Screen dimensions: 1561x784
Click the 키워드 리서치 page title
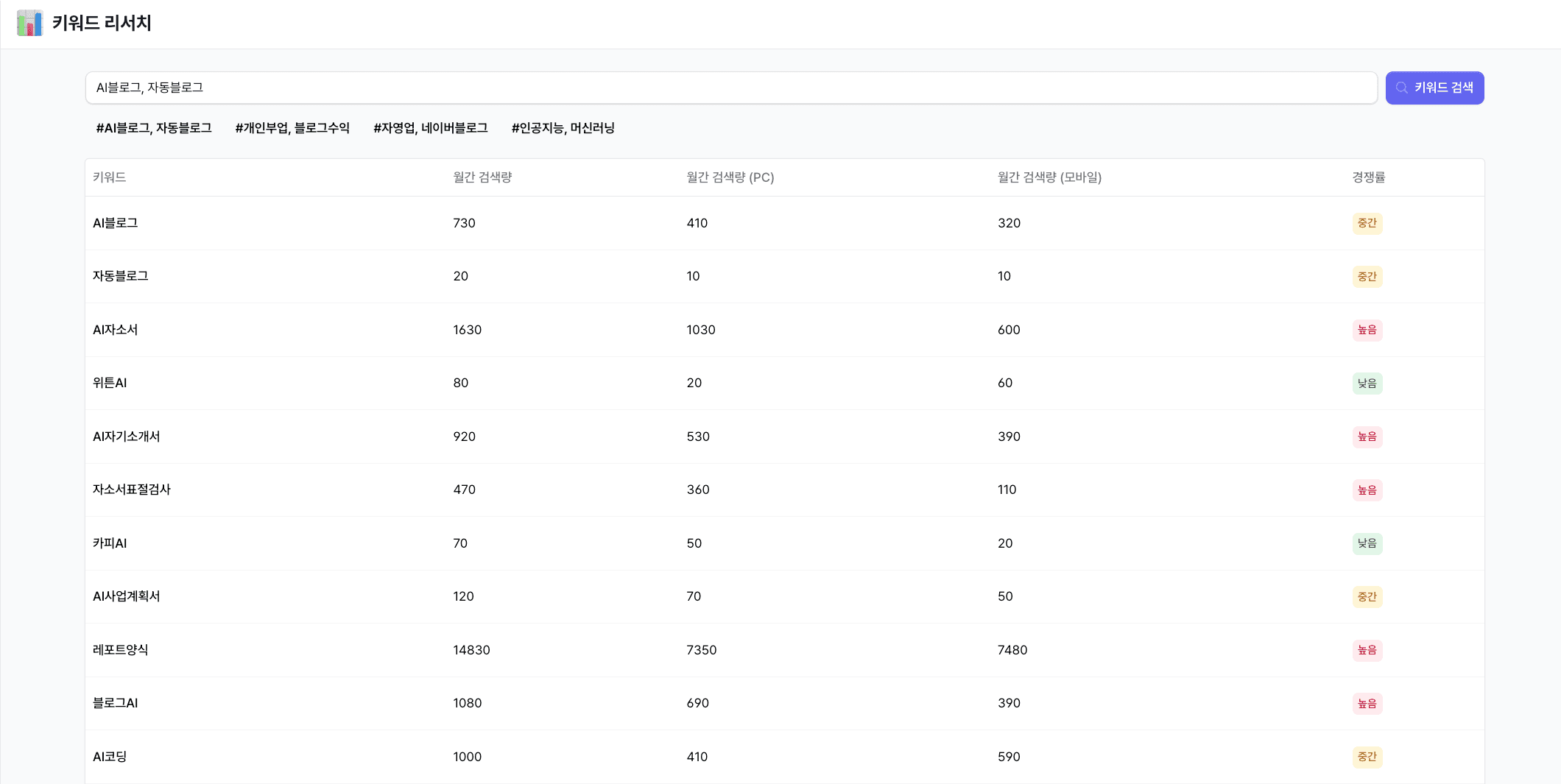(x=102, y=23)
